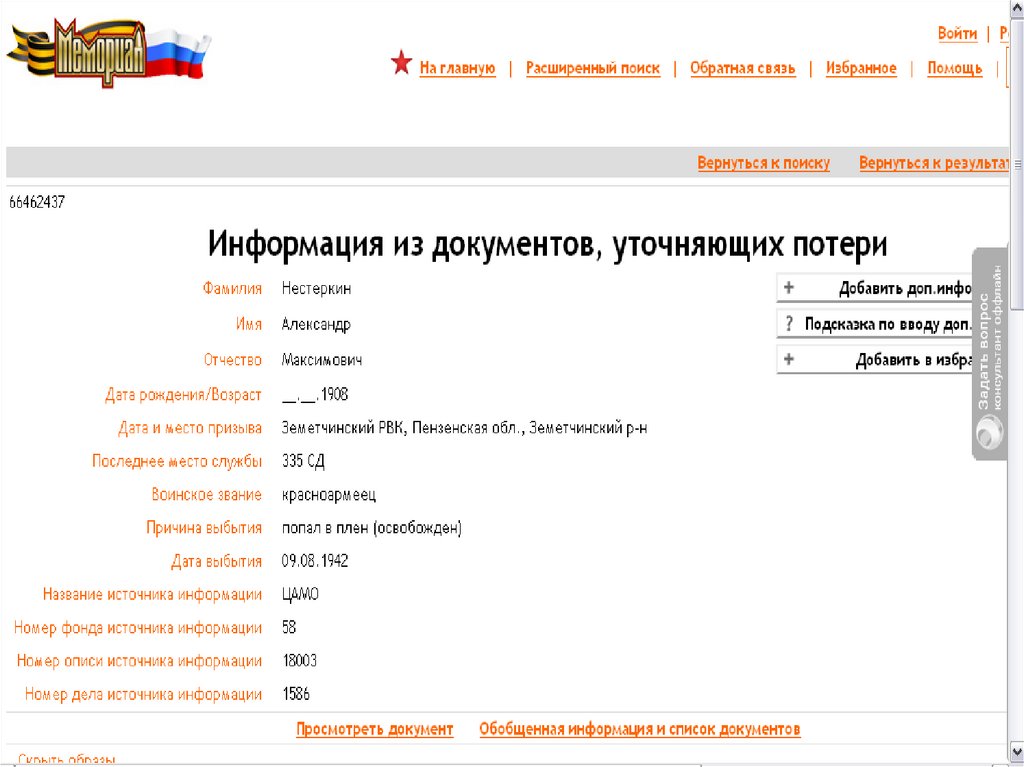Image resolution: width=1024 pixels, height=767 pixels.
Task: Click Скрыть образы link
Action: click(x=67, y=760)
